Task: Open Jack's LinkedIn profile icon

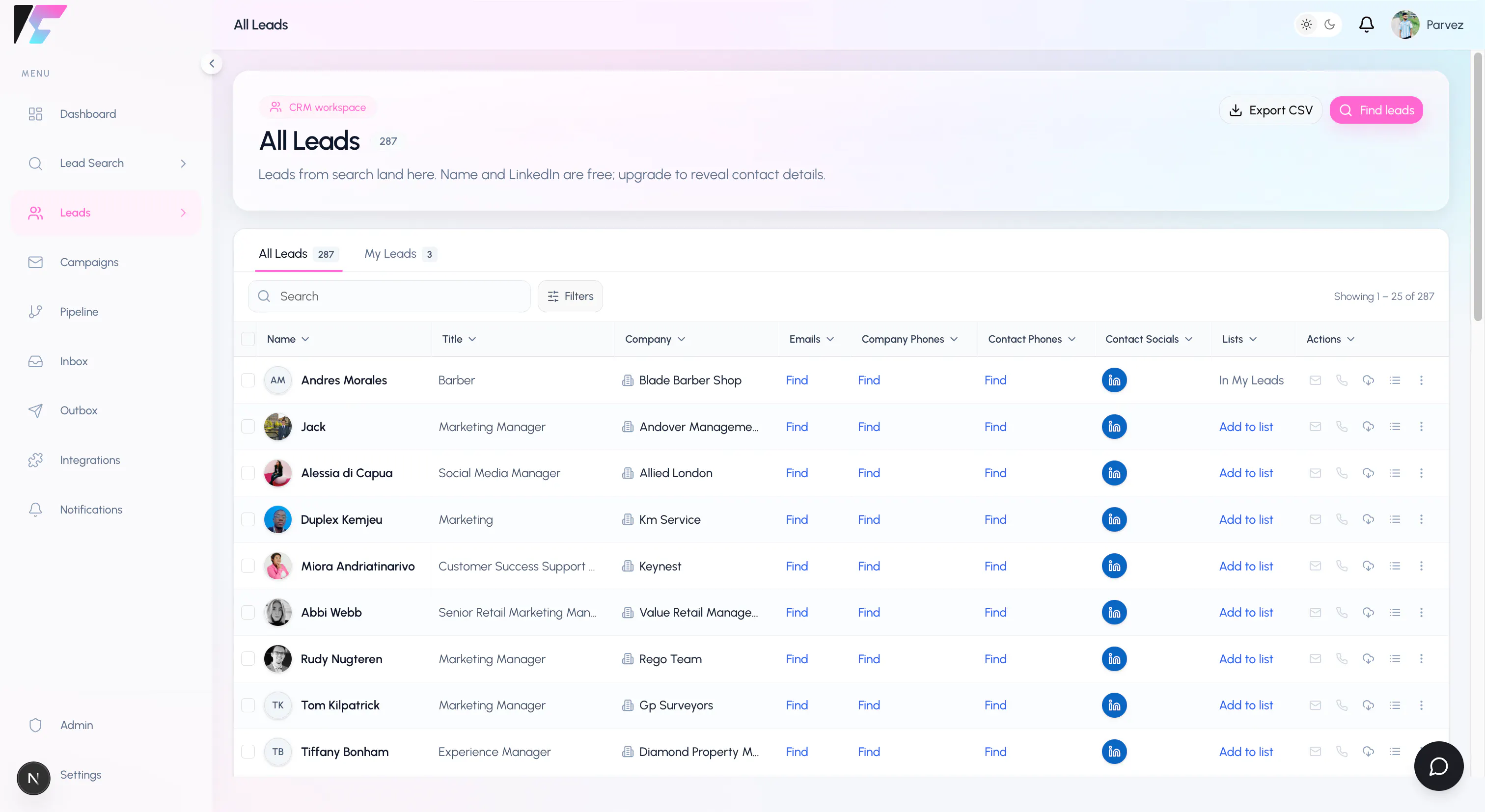Action: tap(1114, 427)
